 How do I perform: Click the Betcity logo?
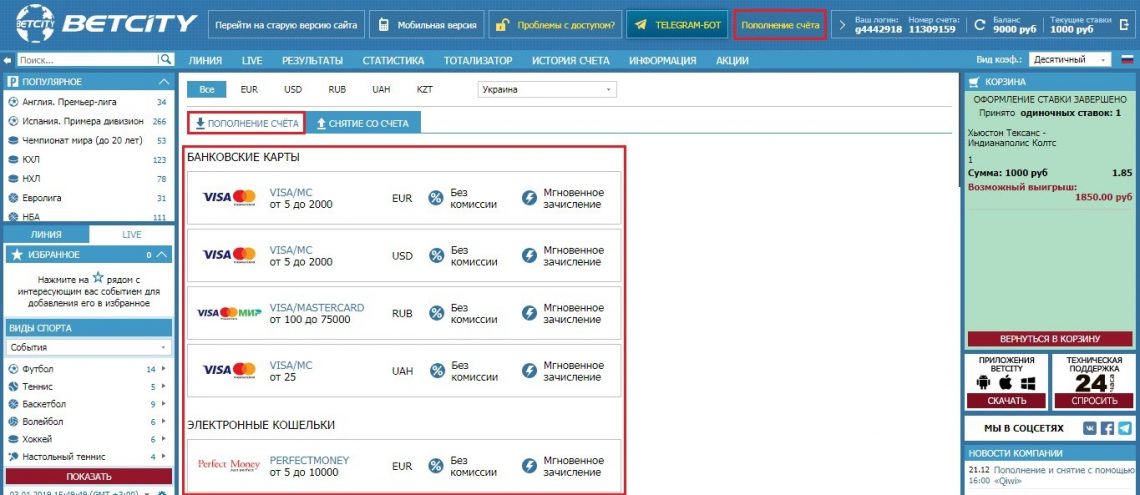[x=106, y=23]
